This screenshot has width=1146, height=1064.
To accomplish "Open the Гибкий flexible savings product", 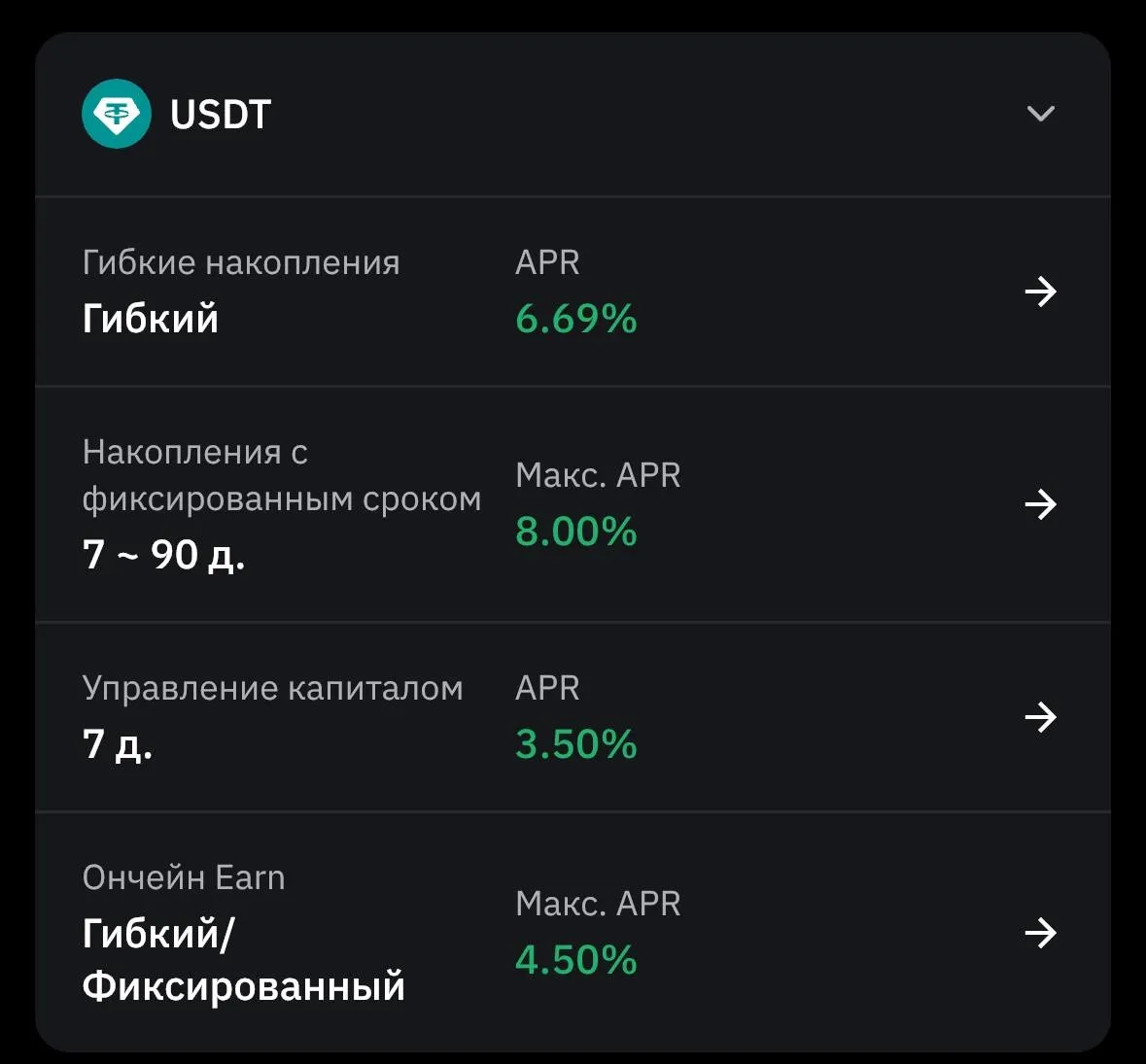I will [x=151, y=319].
